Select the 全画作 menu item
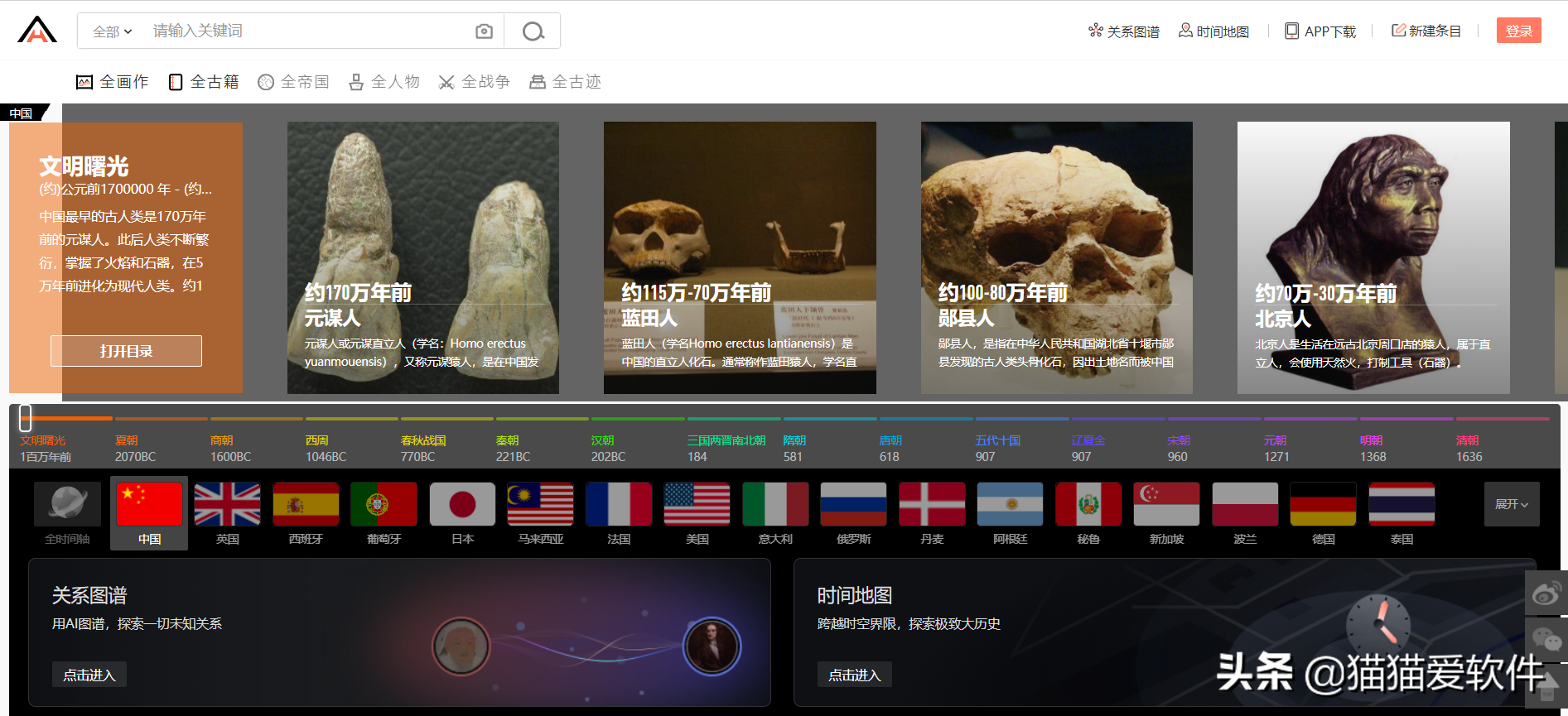The height and width of the screenshot is (716, 1568). [112, 82]
